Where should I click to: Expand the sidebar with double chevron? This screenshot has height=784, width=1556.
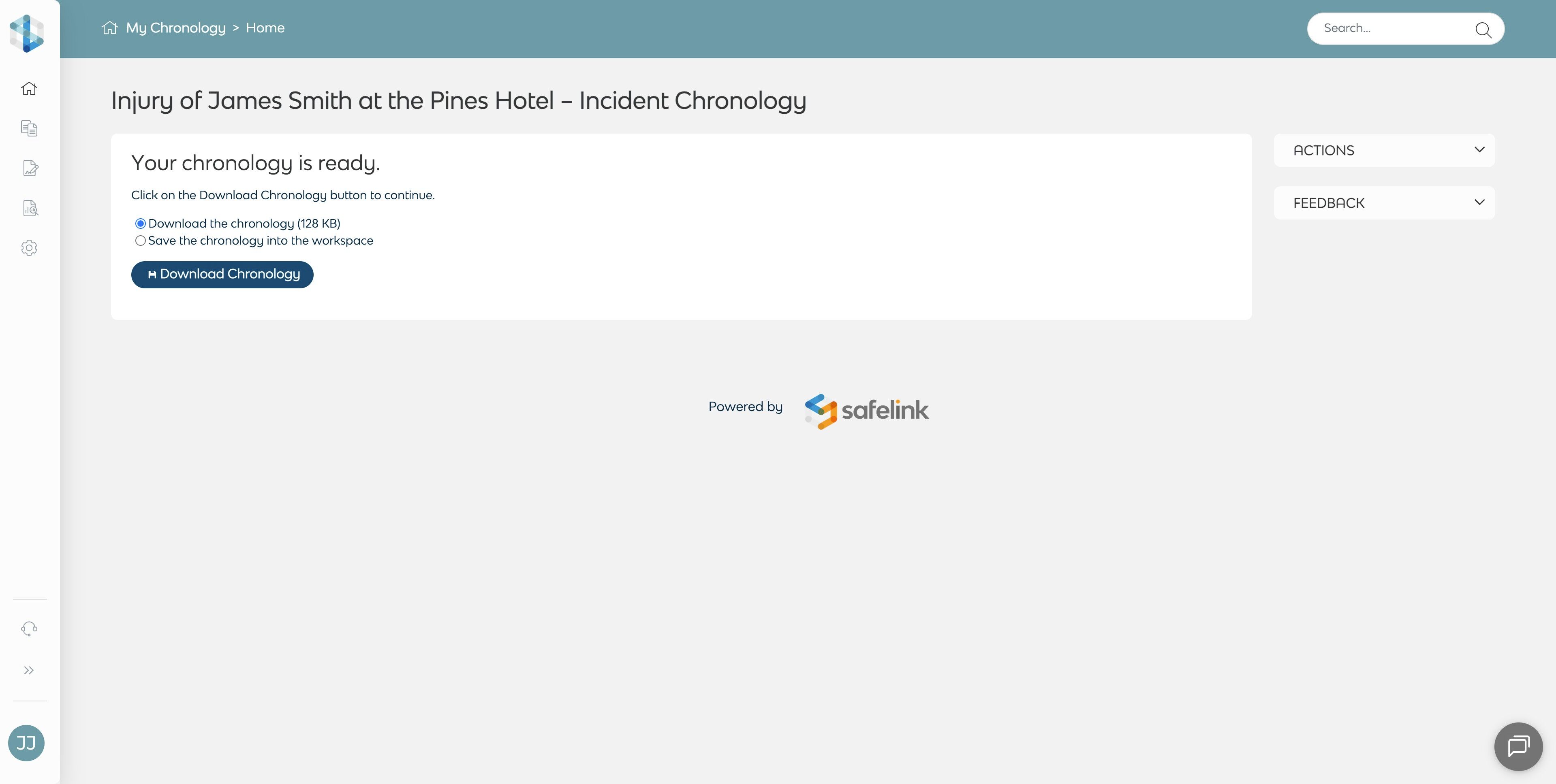point(29,671)
